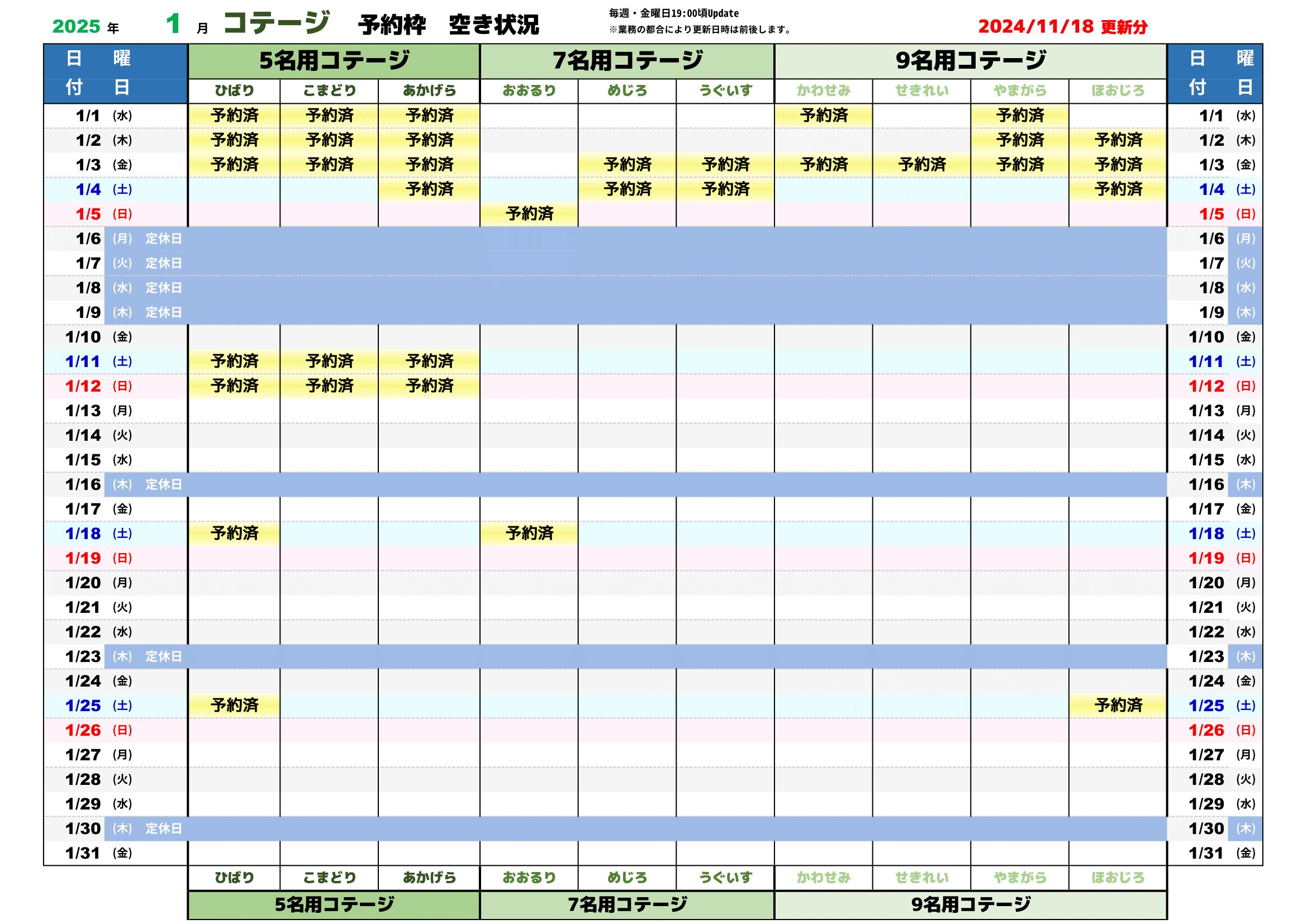Click "予約済" for あかげら on 1/12
Screen dimensions: 1307x924
[430, 386]
